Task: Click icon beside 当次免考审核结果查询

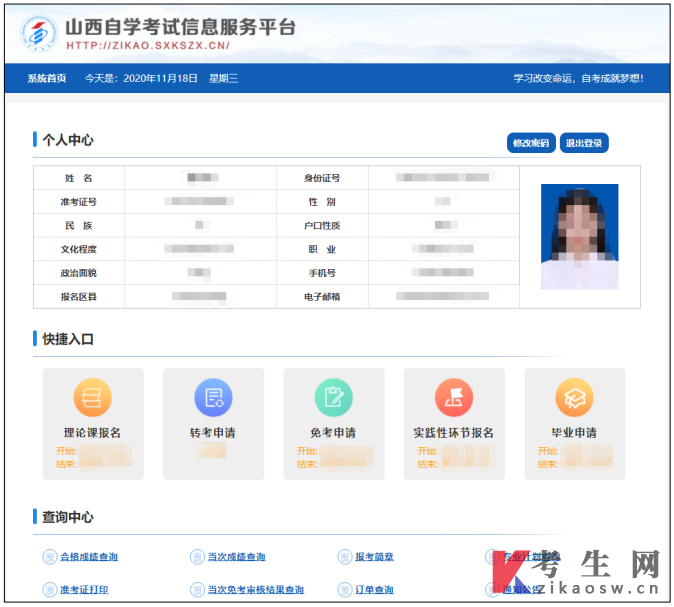Action: pos(197,589)
